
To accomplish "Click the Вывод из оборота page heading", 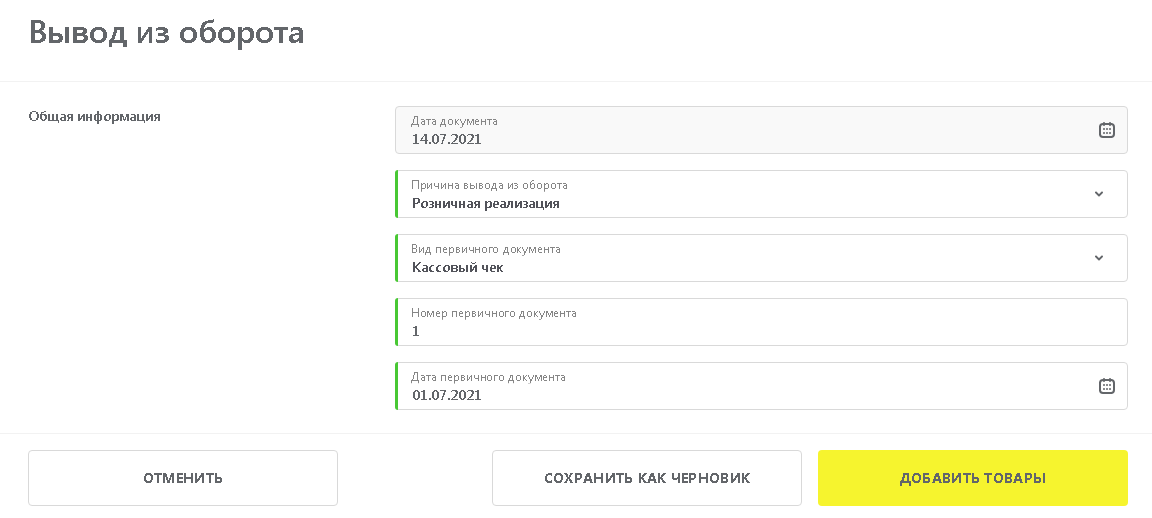I will pyautogui.click(x=166, y=33).
